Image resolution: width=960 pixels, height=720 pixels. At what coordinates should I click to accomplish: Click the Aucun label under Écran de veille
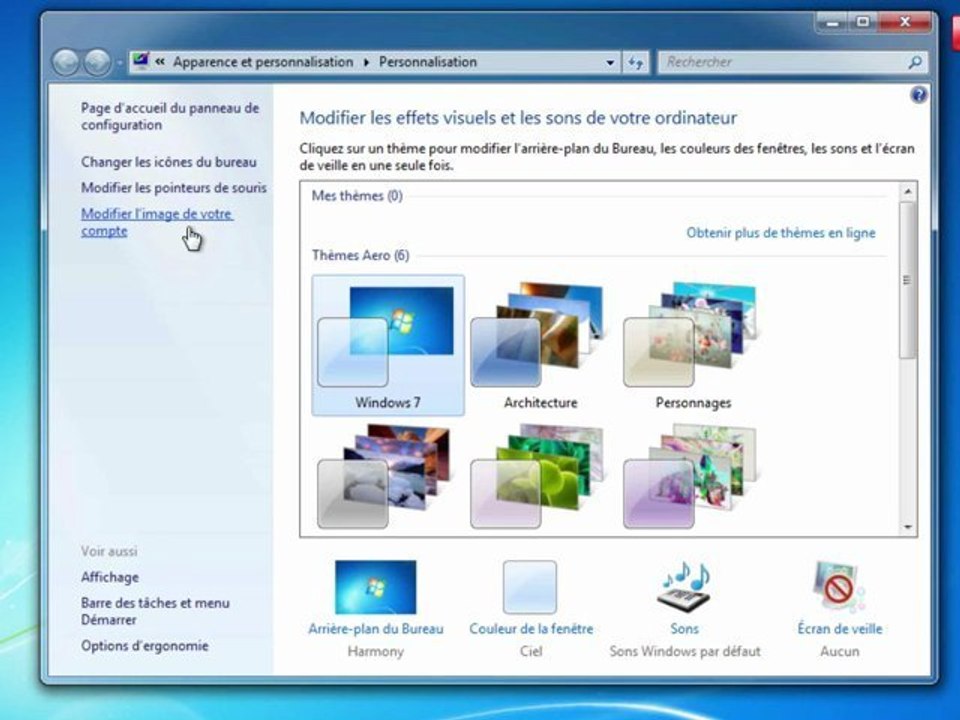click(839, 651)
